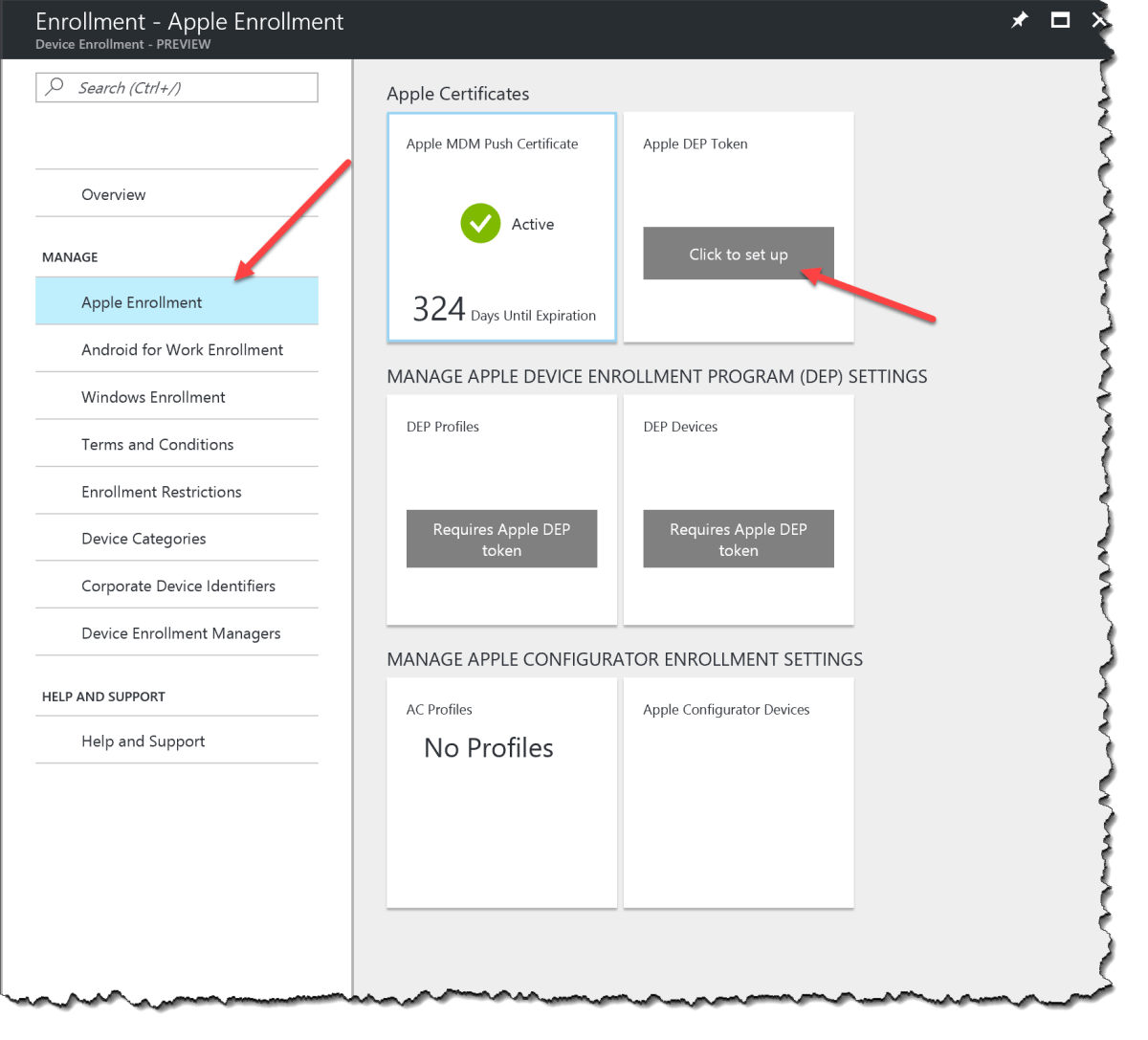The image size is (1148, 1040).
Task: Open Help and Support
Action: pyautogui.click(x=143, y=741)
